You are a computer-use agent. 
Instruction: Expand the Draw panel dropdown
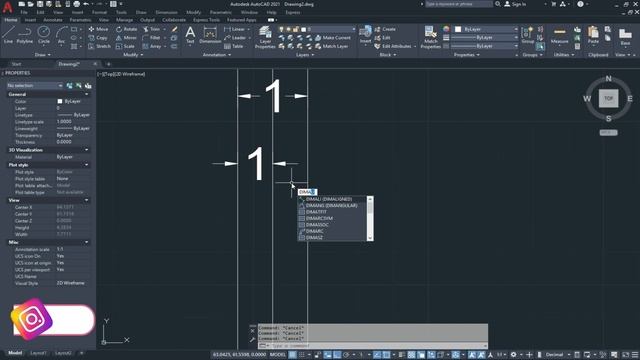tap(42, 55)
